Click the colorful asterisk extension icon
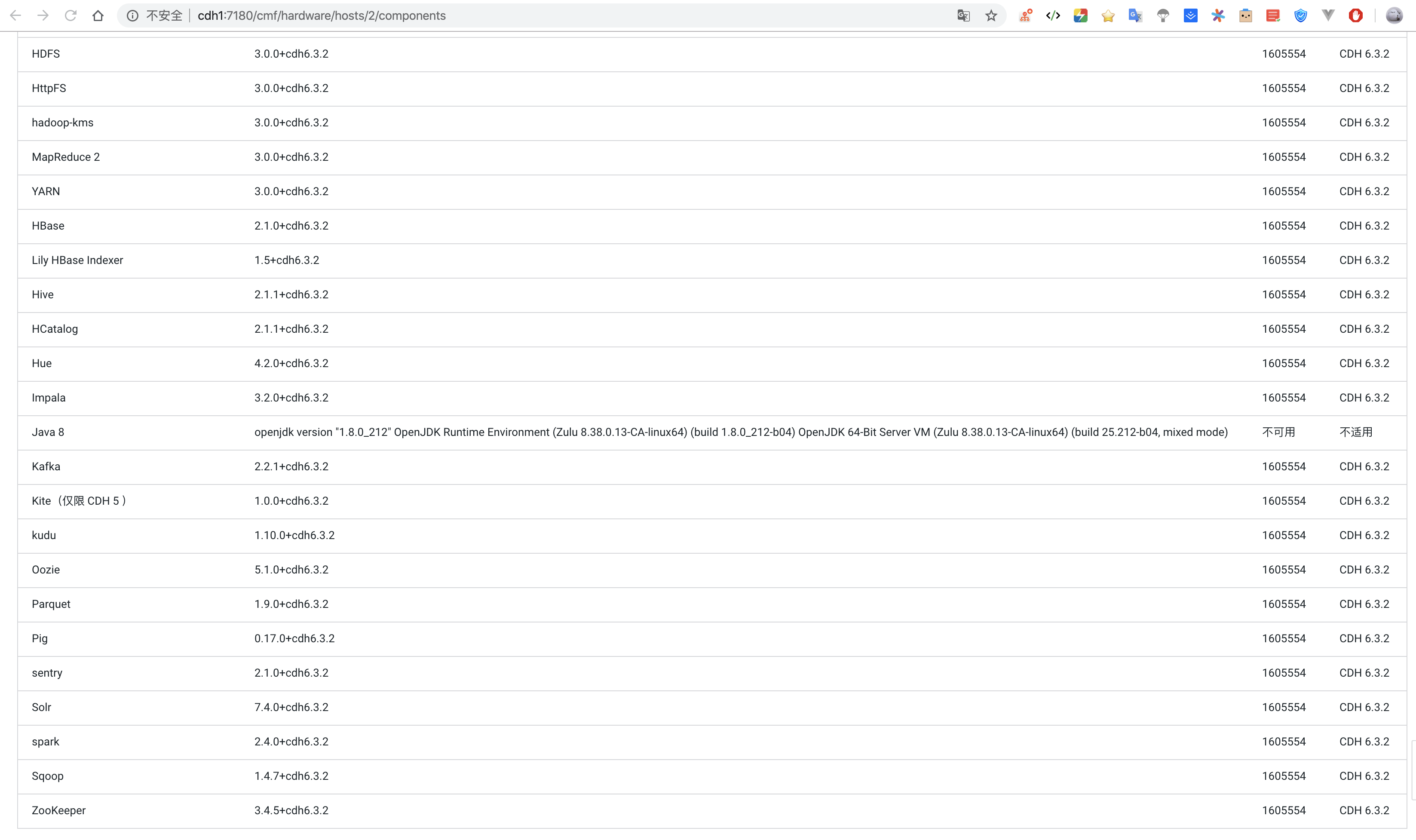This screenshot has height=840, width=1416. [x=1218, y=15]
